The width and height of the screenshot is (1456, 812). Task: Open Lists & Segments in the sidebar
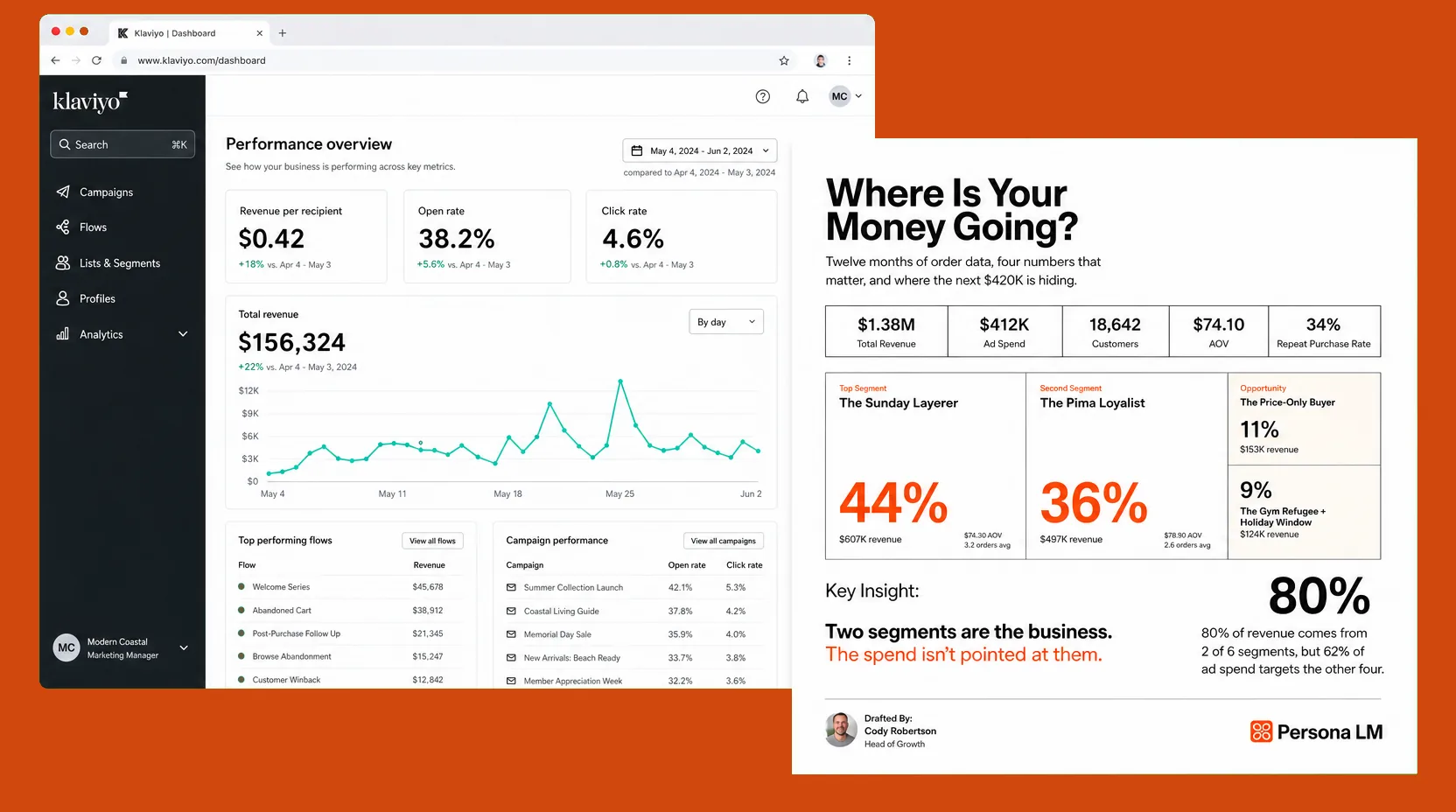[x=120, y=262]
